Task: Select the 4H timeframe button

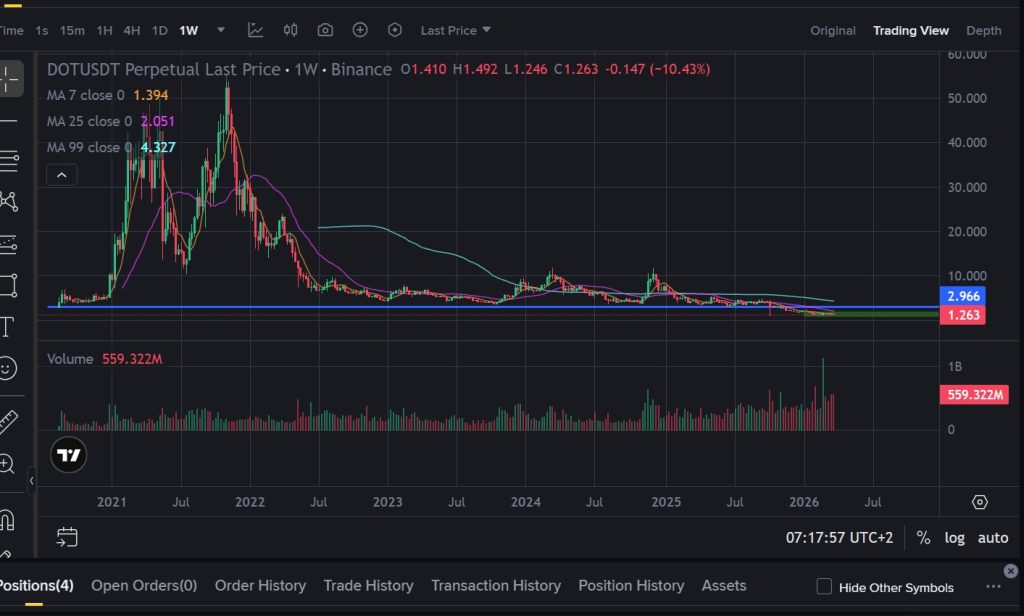Action: (x=132, y=30)
